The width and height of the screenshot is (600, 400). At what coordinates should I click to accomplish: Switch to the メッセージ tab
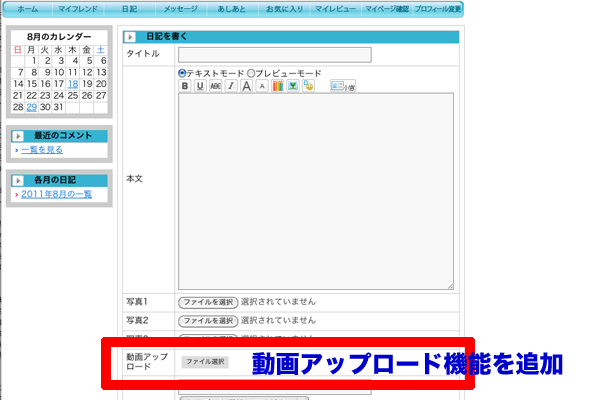[179, 8]
